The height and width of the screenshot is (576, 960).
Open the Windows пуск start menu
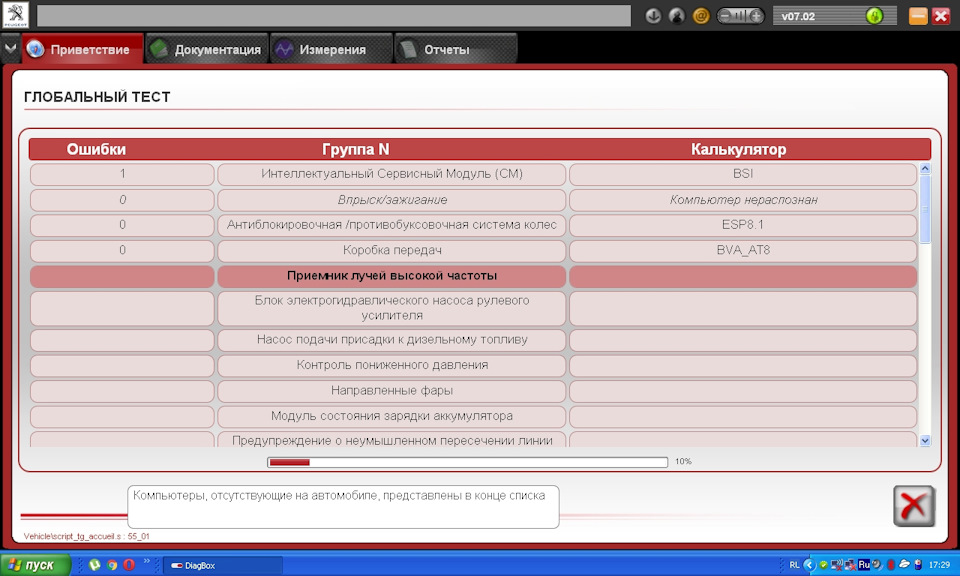35,565
